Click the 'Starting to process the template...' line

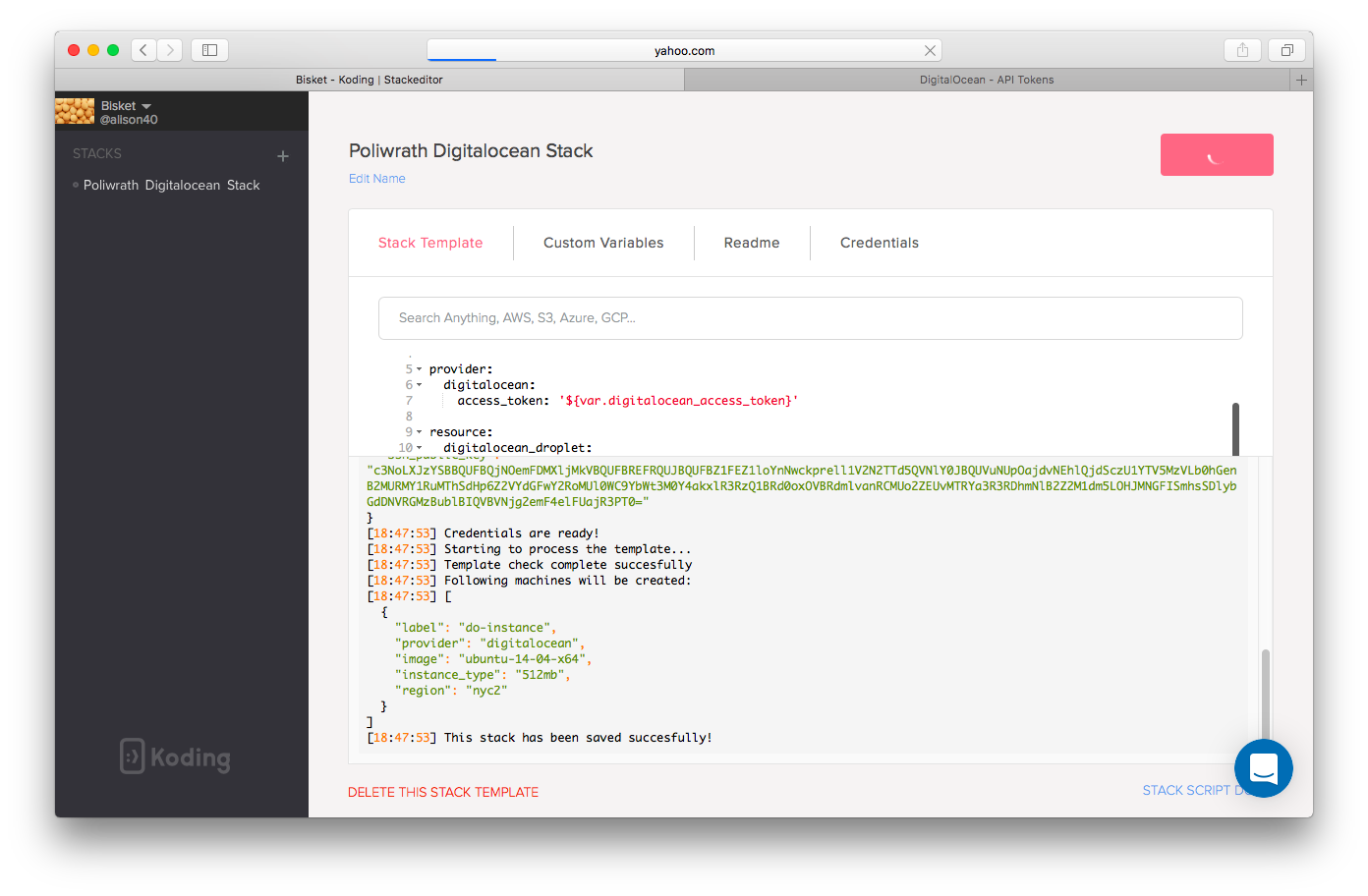(529, 549)
